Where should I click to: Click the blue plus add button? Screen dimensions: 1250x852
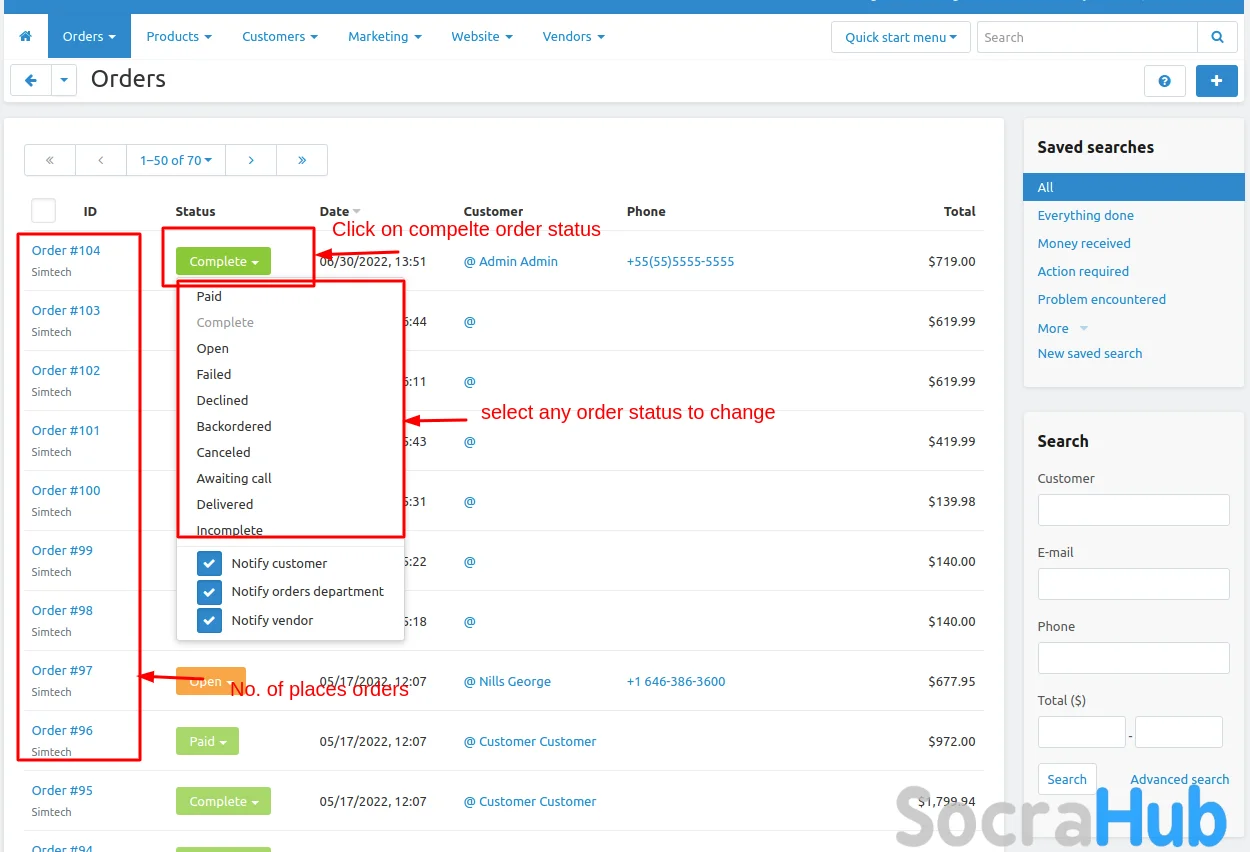(x=1216, y=81)
